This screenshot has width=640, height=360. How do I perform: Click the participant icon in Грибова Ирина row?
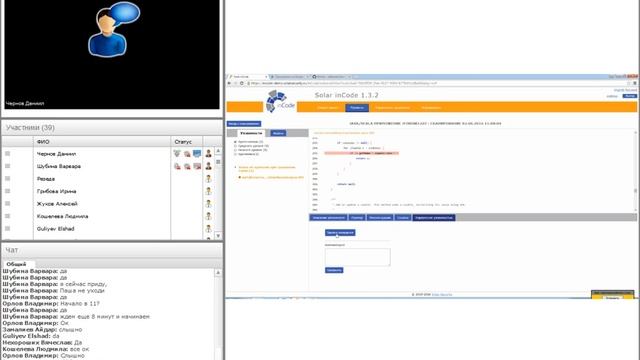209,191
